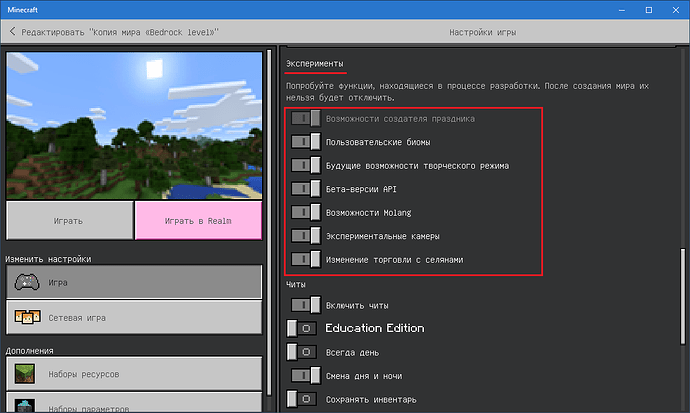The width and height of the screenshot is (690, 413).
Task: Enable Бета-версии API toggle
Action: click(x=306, y=189)
